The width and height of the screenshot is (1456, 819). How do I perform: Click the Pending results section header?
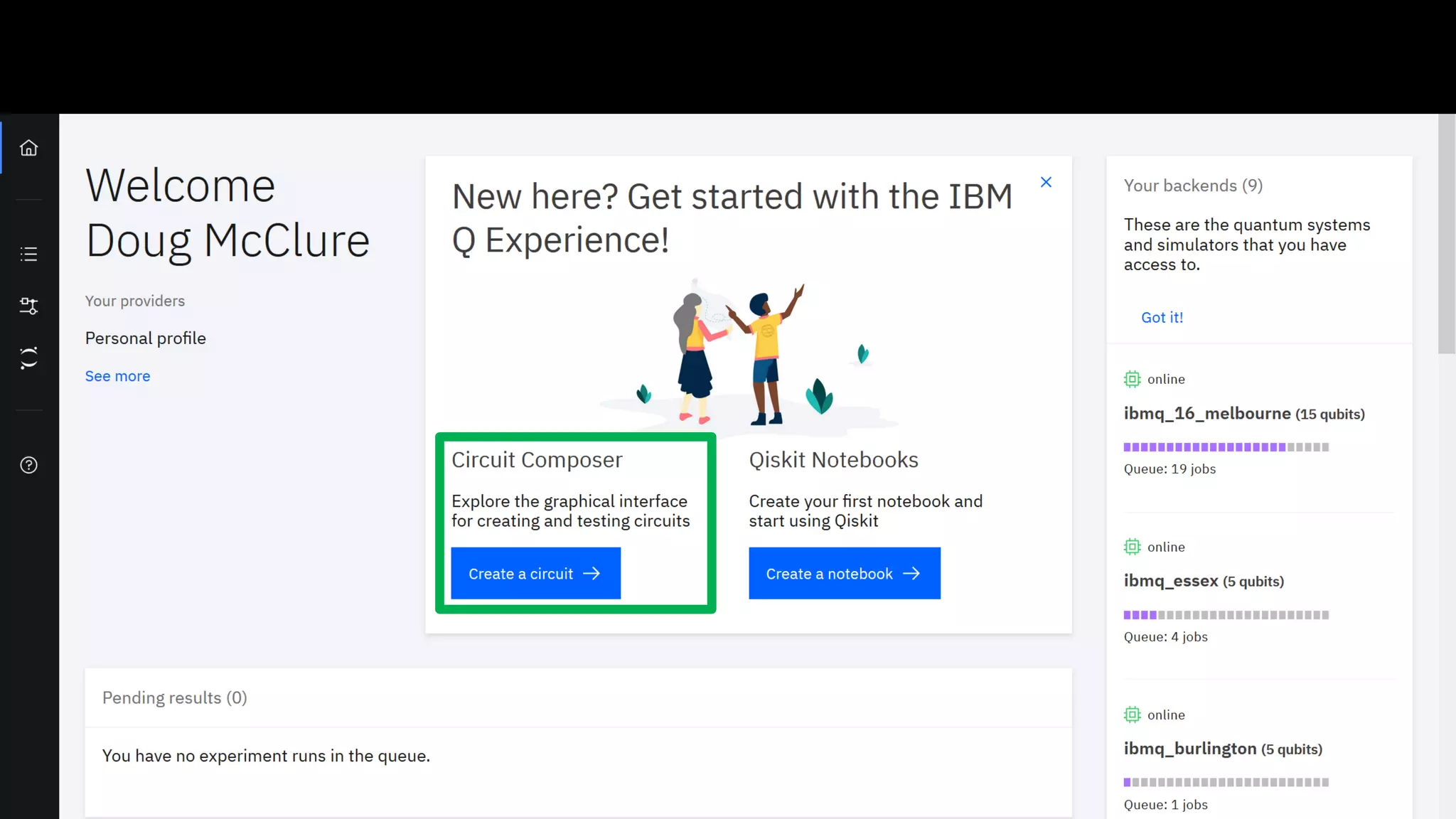click(x=174, y=697)
